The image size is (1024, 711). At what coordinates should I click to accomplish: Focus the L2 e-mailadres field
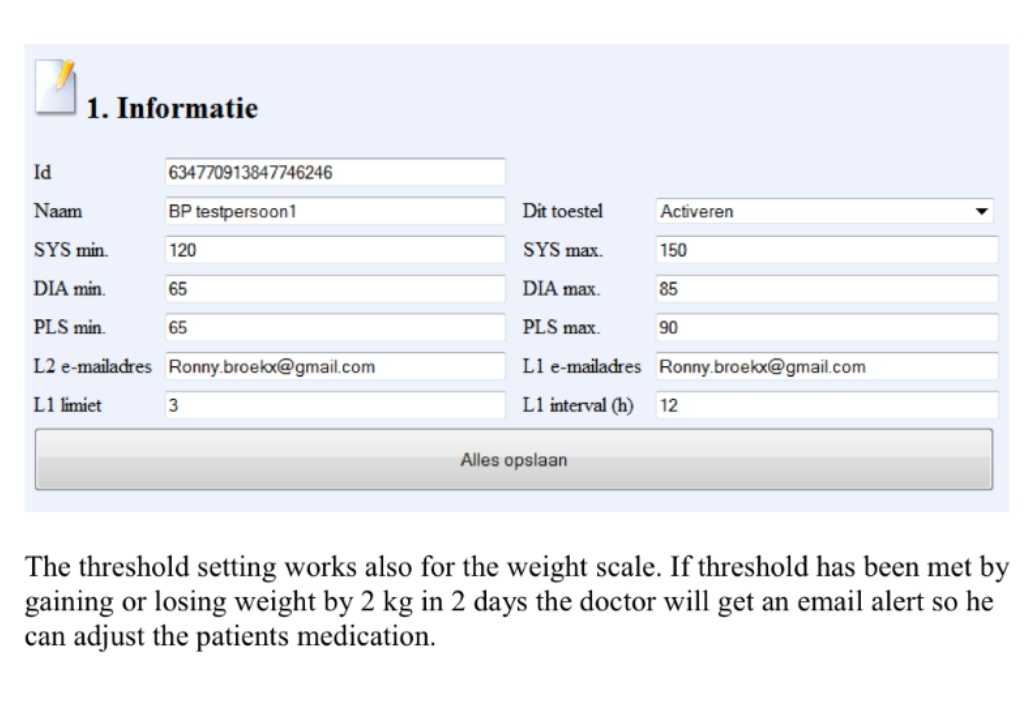[x=335, y=367]
